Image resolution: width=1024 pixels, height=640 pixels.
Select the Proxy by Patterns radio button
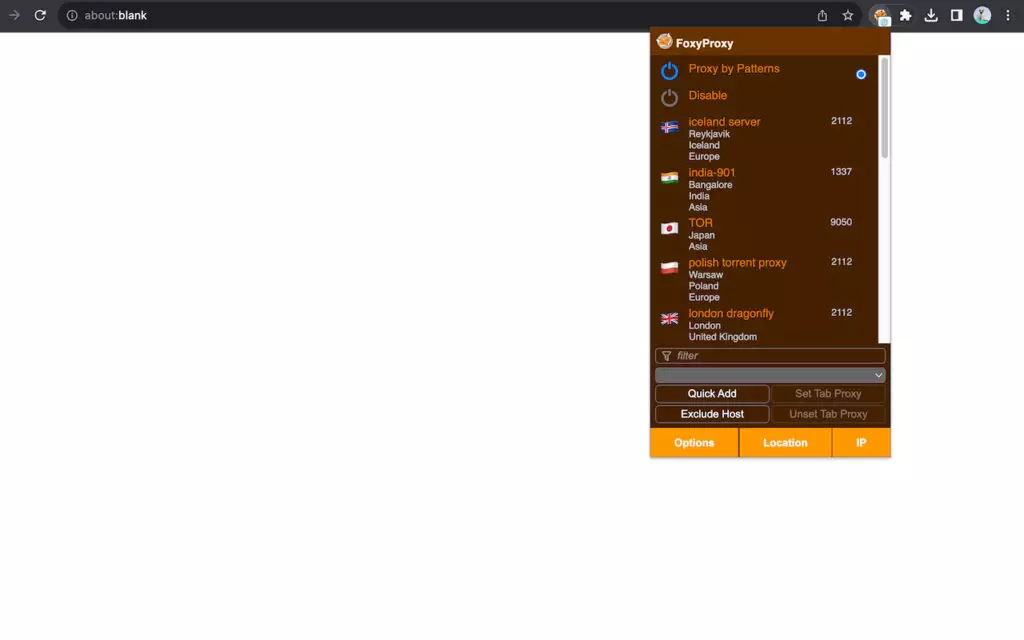860,74
